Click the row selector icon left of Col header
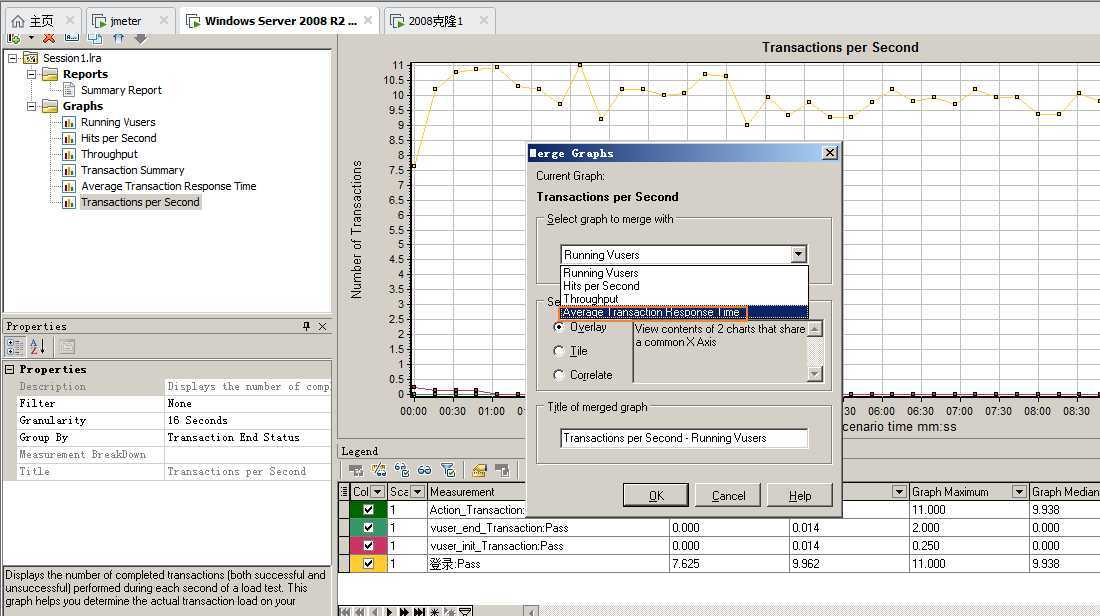The image size is (1100, 616). tap(344, 491)
